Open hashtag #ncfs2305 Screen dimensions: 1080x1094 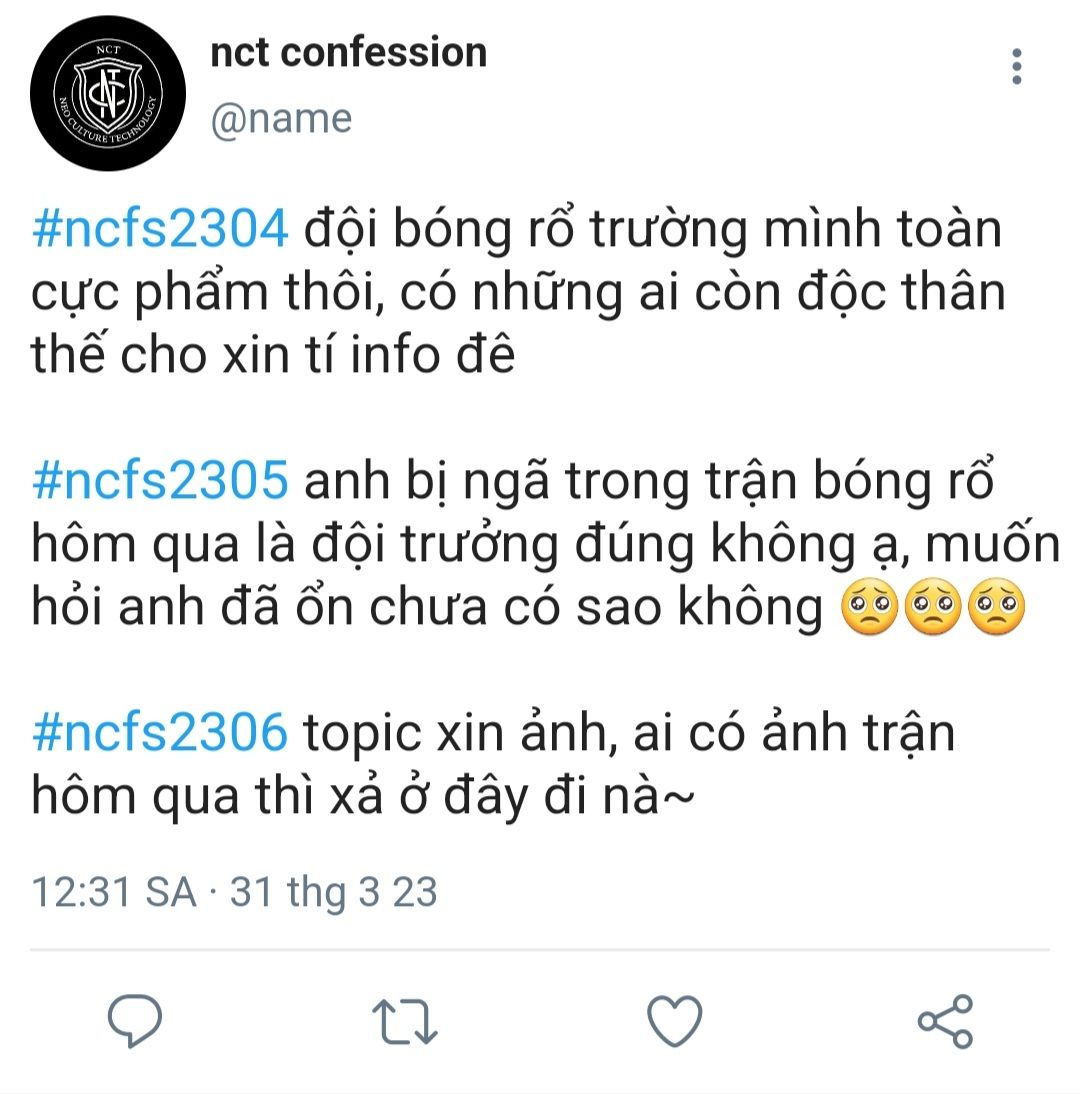(160, 480)
